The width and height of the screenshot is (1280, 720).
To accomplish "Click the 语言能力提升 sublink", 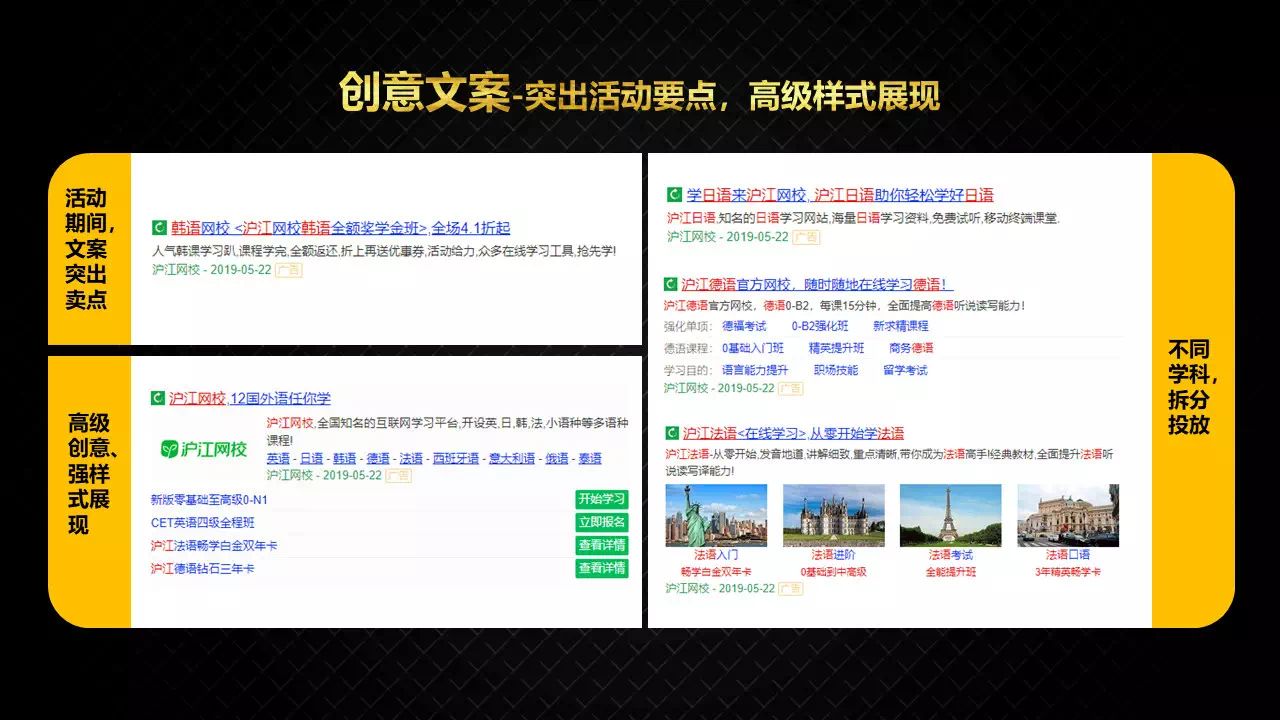I will click(755, 370).
